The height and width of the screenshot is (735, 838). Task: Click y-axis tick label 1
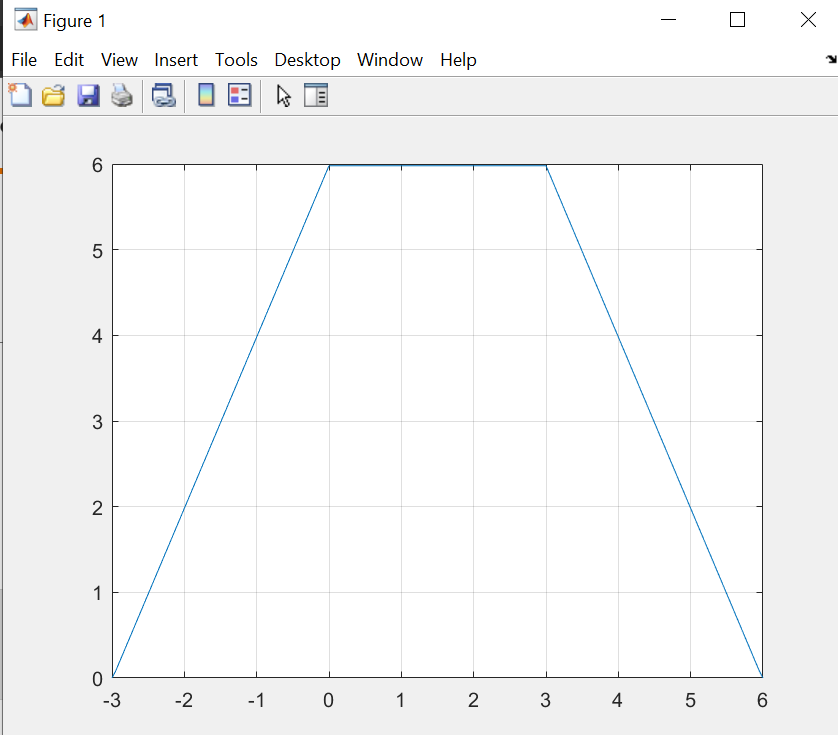[97, 593]
